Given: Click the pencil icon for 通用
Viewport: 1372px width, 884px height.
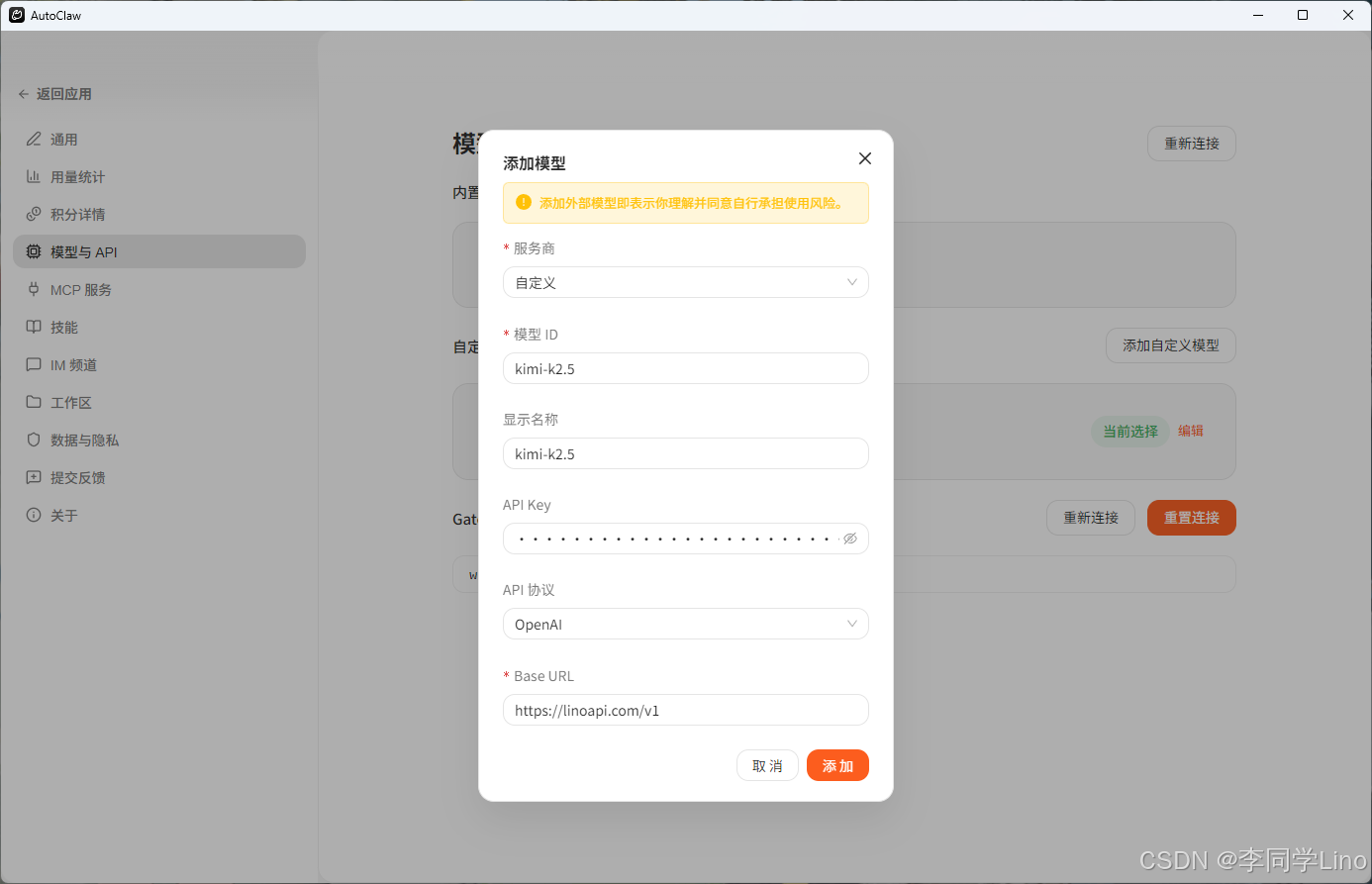Looking at the screenshot, I should pos(34,140).
